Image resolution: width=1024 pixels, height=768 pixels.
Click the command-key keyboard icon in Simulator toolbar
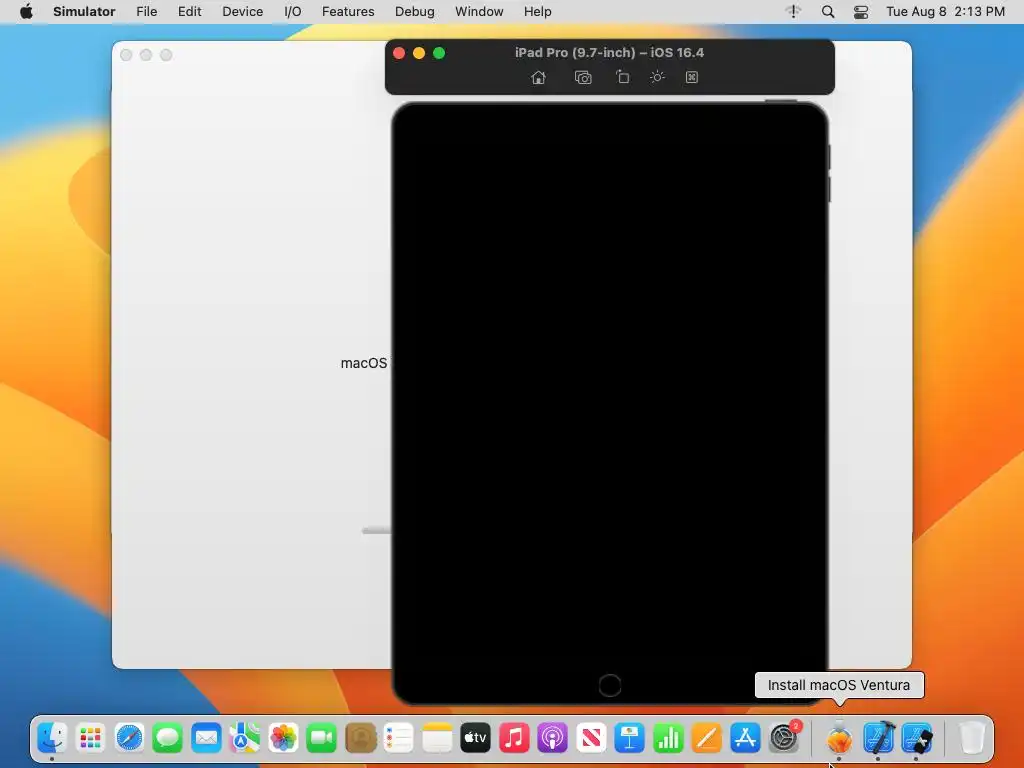point(692,77)
